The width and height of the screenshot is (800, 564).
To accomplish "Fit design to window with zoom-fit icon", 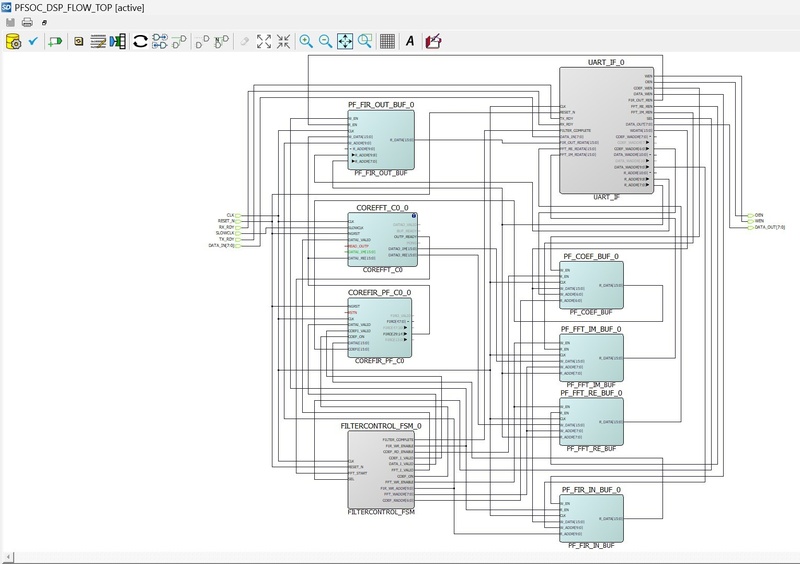I will click(345, 41).
